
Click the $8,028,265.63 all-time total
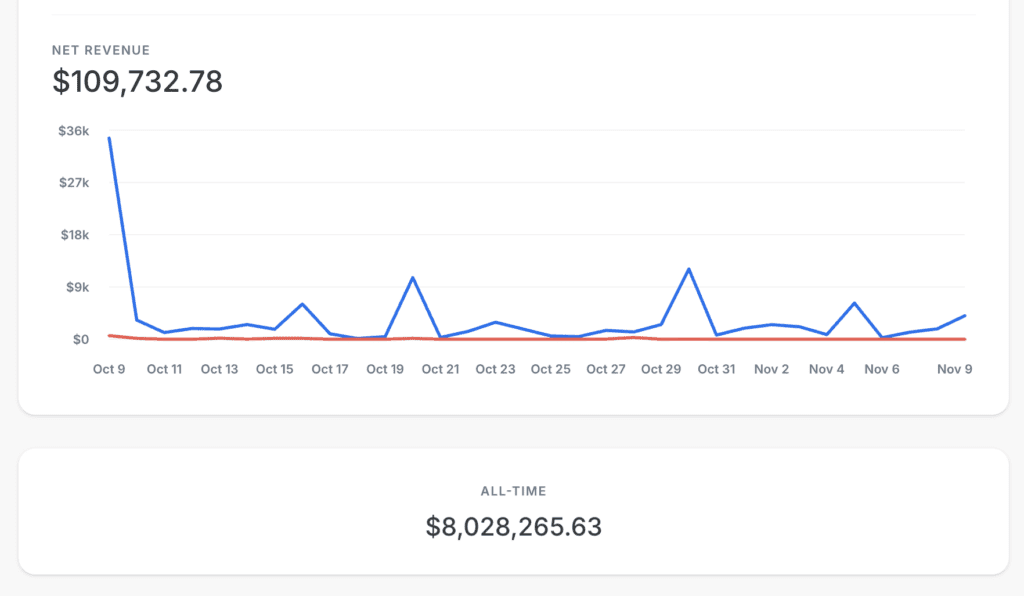[512, 524]
